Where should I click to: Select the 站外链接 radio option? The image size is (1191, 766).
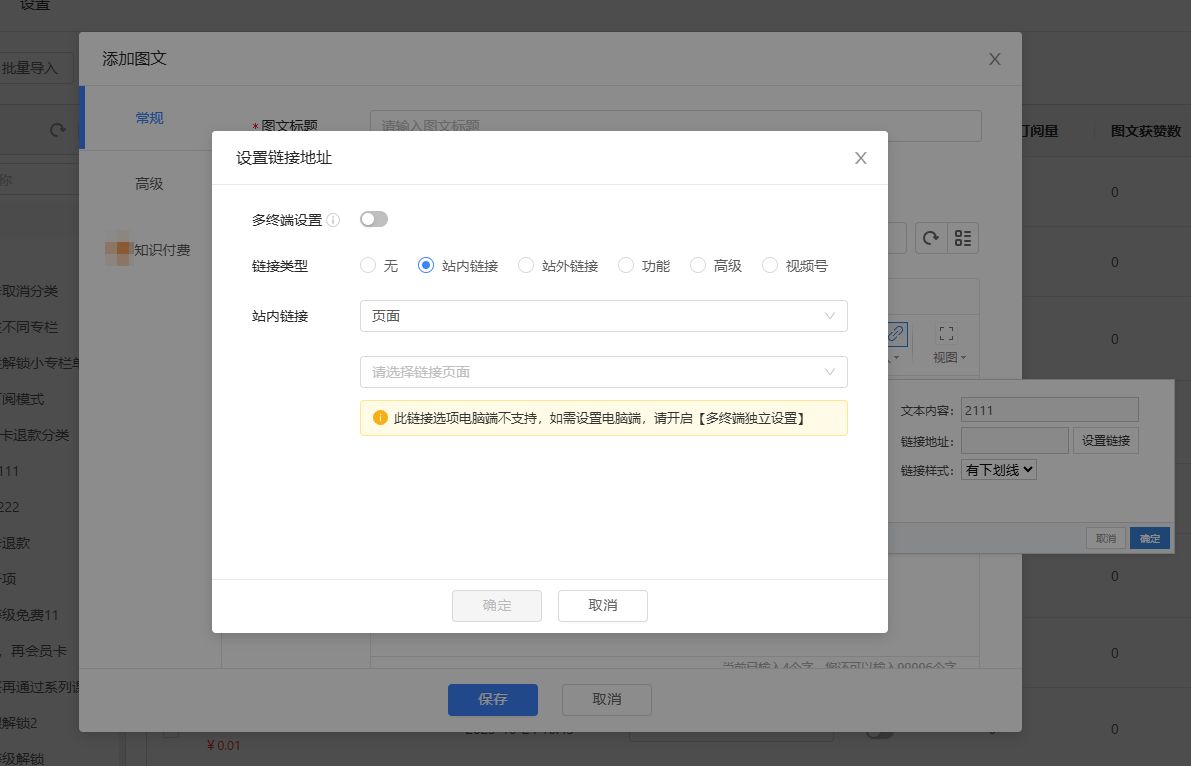click(x=526, y=266)
